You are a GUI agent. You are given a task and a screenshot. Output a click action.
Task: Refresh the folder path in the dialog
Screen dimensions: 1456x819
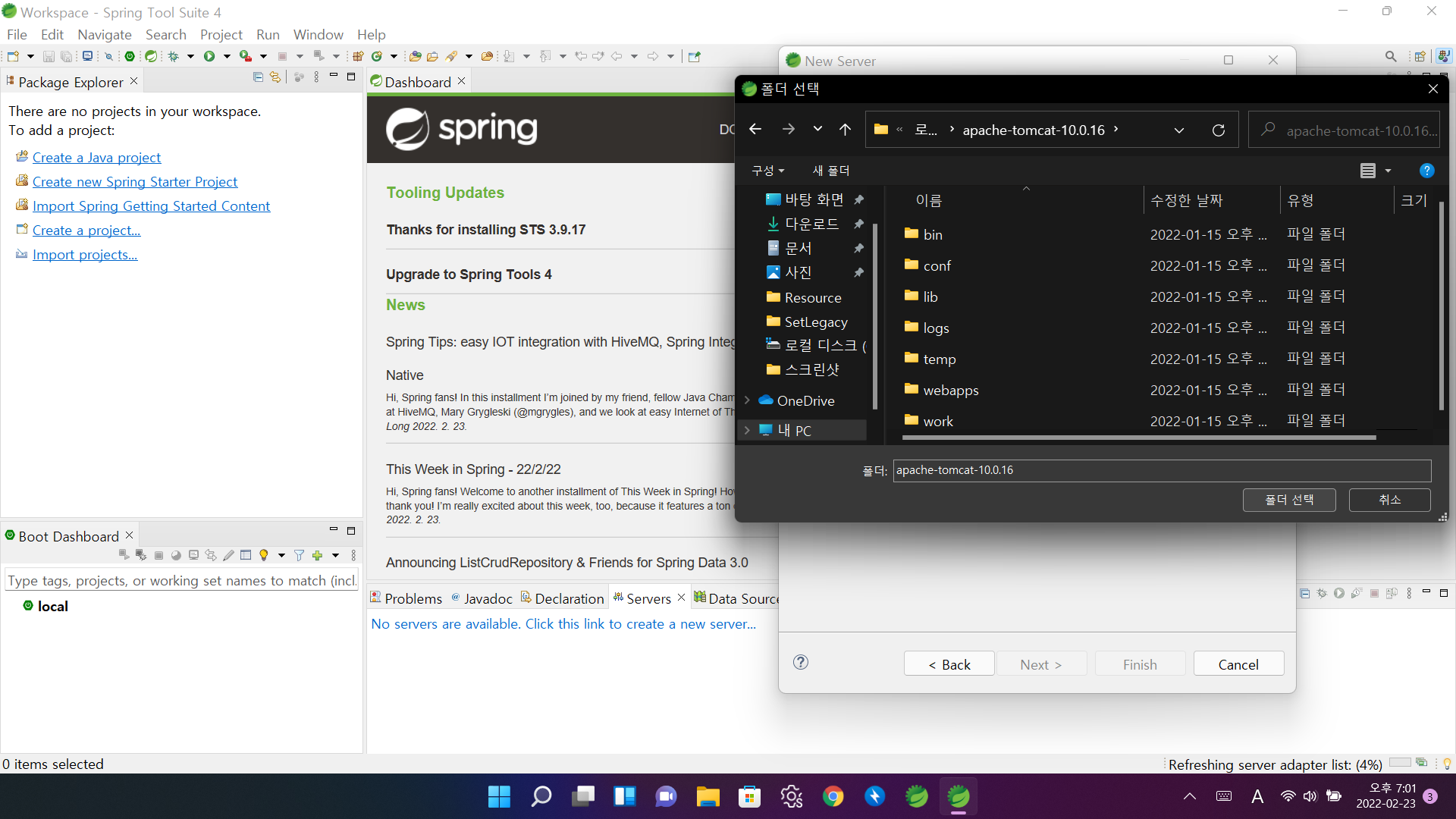pyautogui.click(x=1218, y=130)
